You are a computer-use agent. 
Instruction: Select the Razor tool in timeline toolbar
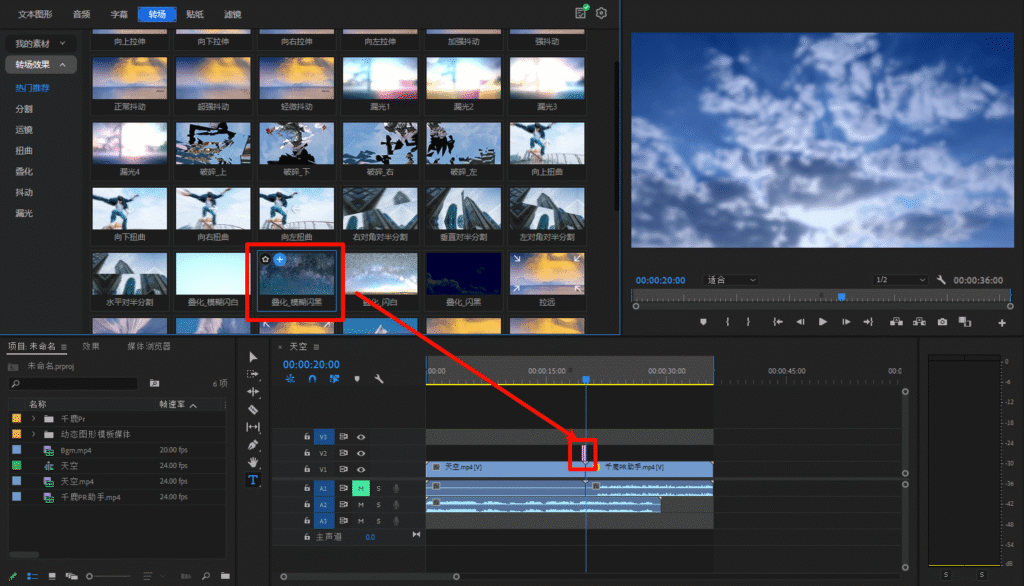coord(253,409)
